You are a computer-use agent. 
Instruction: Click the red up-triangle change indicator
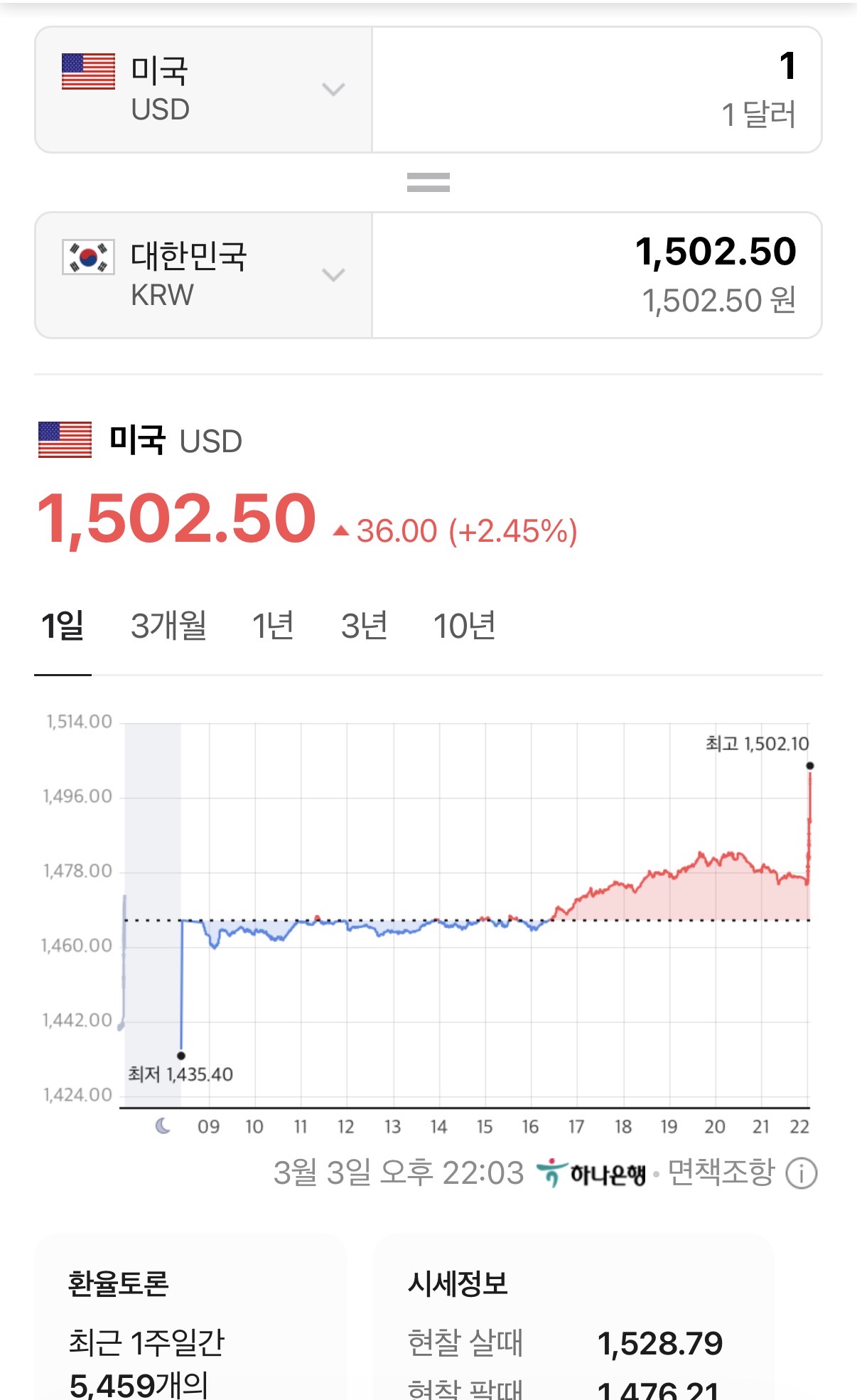pyautogui.click(x=341, y=530)
